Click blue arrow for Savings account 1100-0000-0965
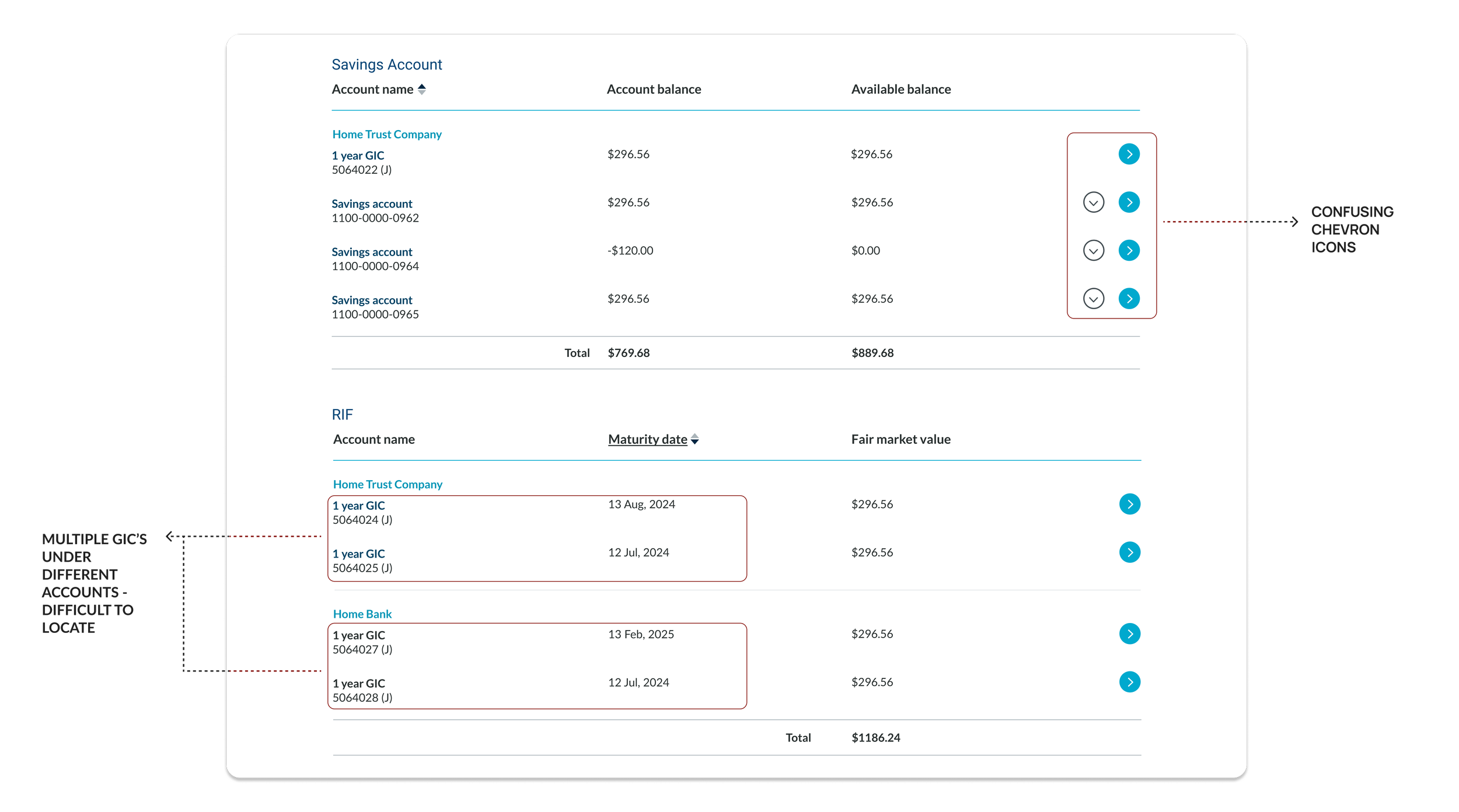The image size is (1459, 812). 1129,299
